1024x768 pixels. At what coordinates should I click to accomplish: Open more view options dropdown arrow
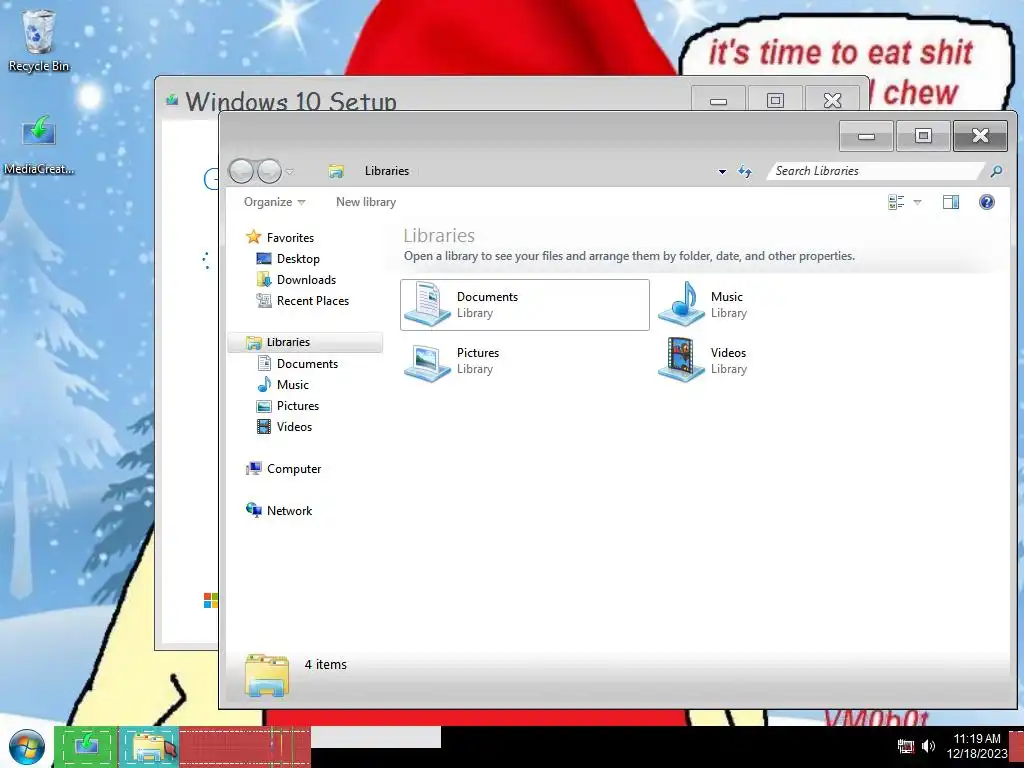918,202
